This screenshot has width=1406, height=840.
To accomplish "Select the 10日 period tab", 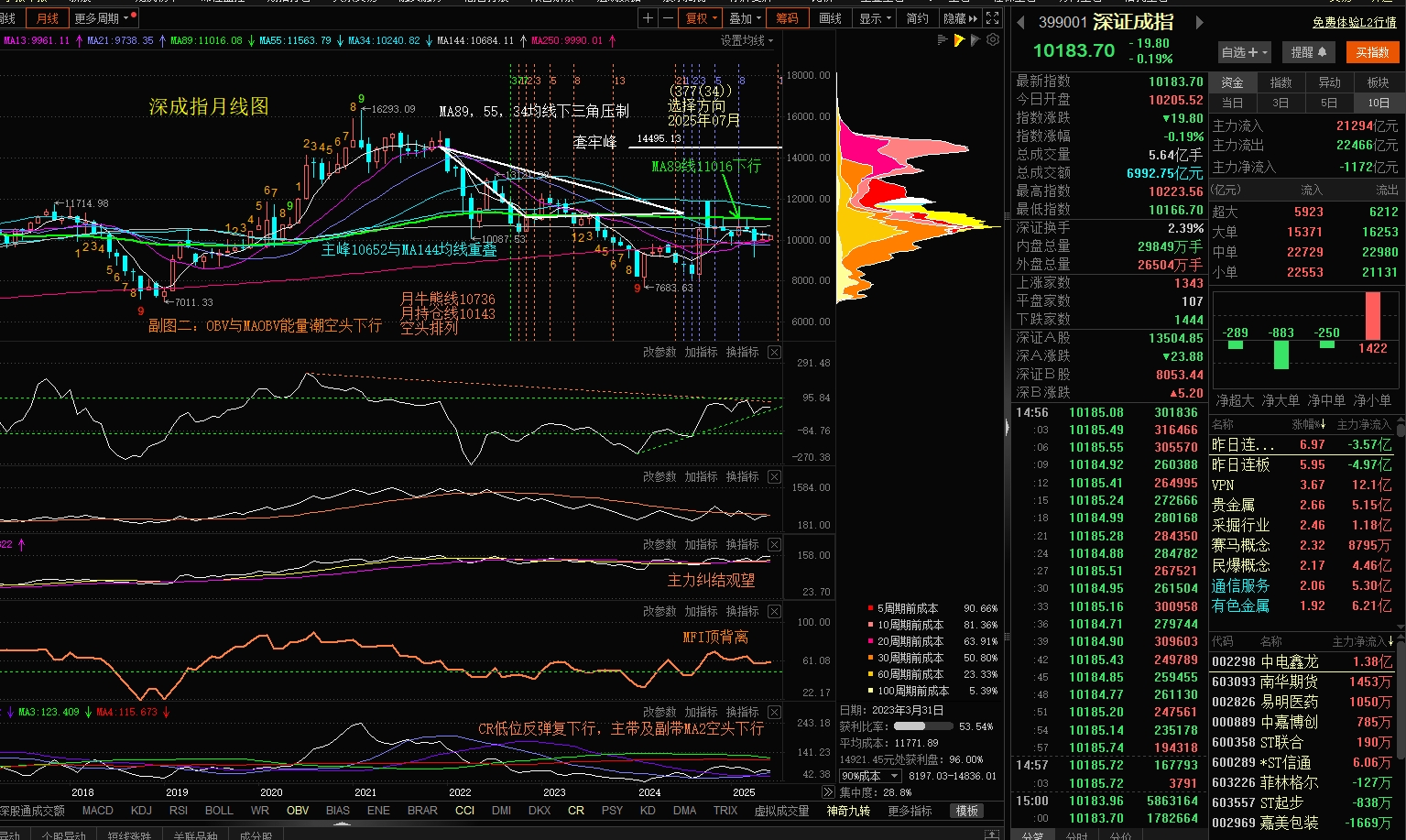I will (1378, 103).
